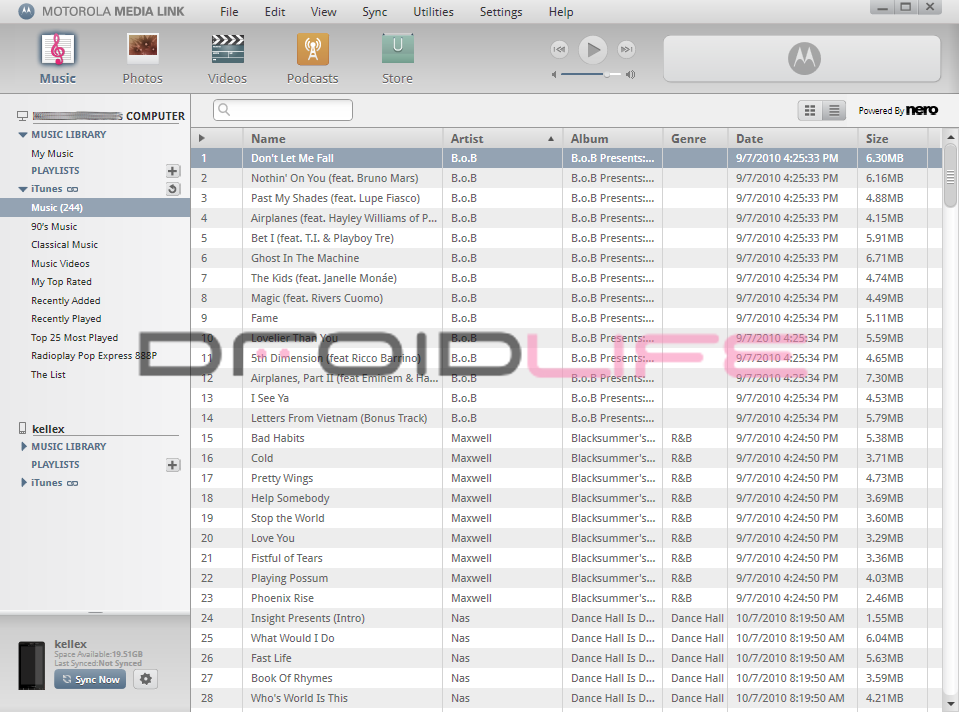
Task: Open the Podcasts section
Action: (x=312, y=58)
